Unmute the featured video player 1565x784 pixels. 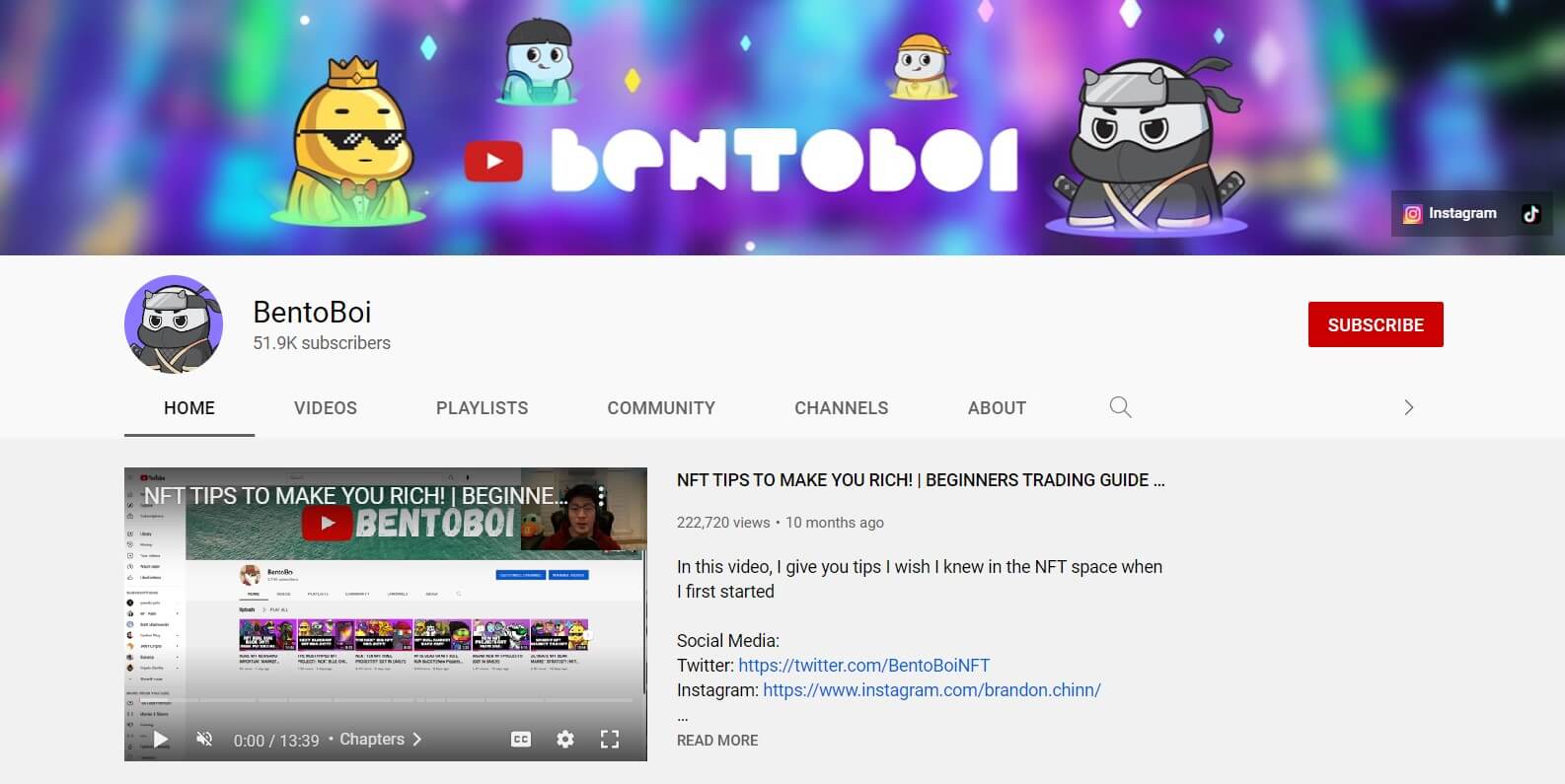205,739
